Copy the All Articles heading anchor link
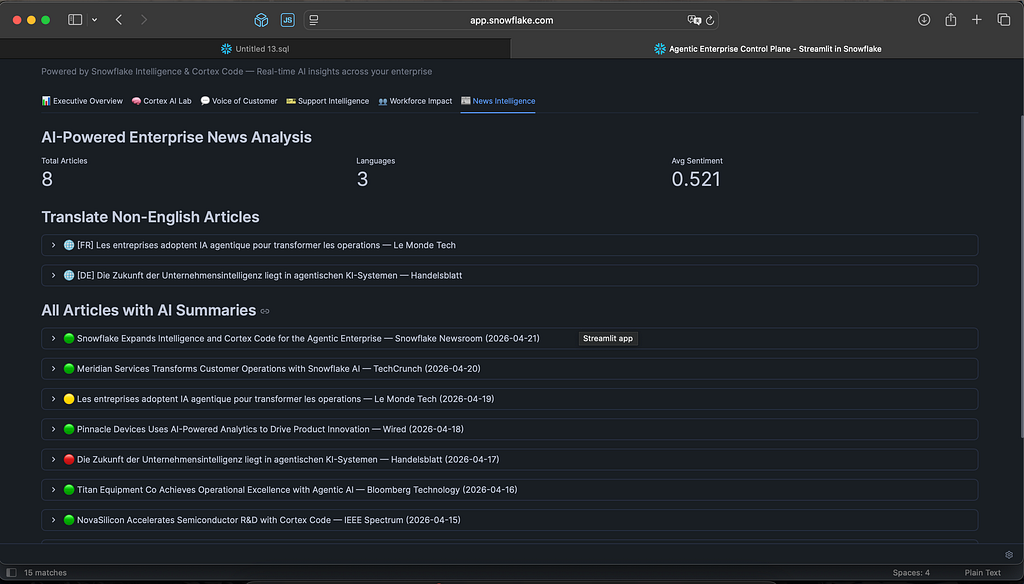Image resolution: width=1024 pixels, height=584 pixels. pyautogui.click(x=265, y=311)
